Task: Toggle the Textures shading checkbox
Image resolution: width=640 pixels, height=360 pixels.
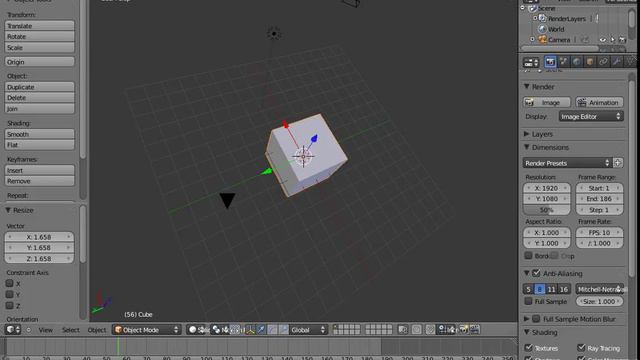Action: click(529, 348)
